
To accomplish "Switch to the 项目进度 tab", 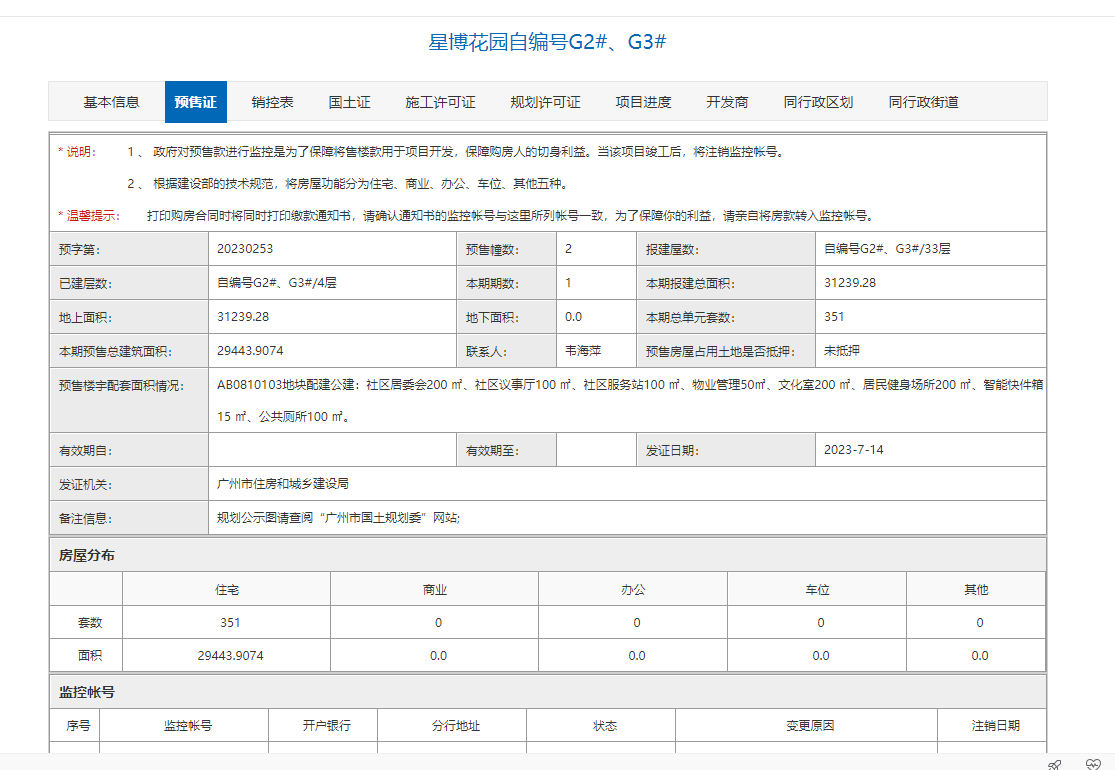I will pos(644,102).
